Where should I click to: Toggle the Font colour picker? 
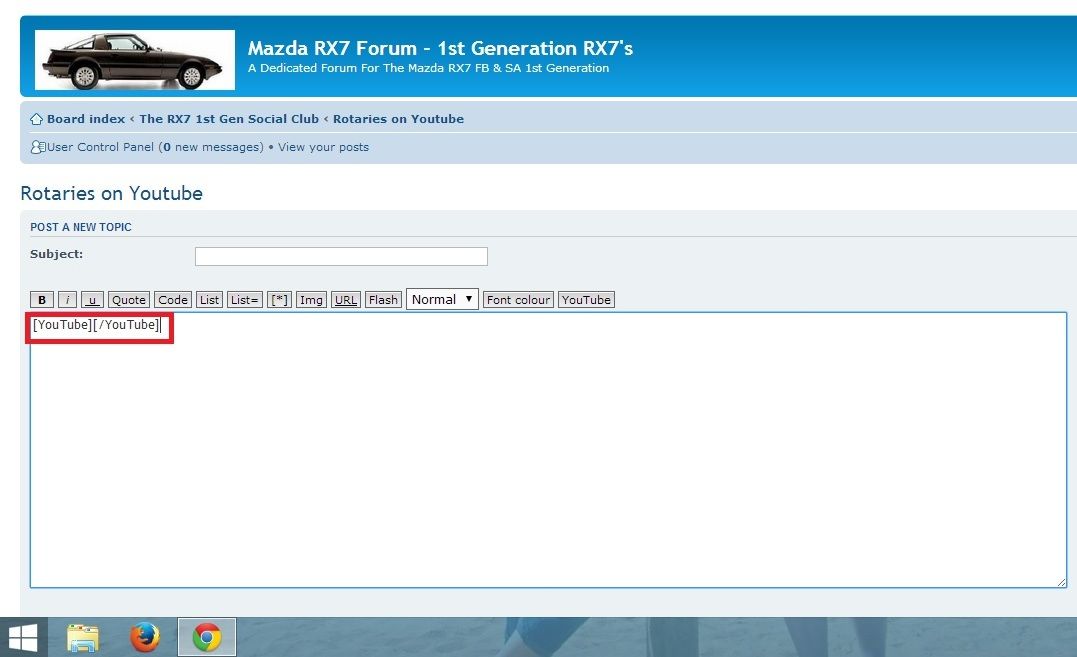tap(518, 300)
